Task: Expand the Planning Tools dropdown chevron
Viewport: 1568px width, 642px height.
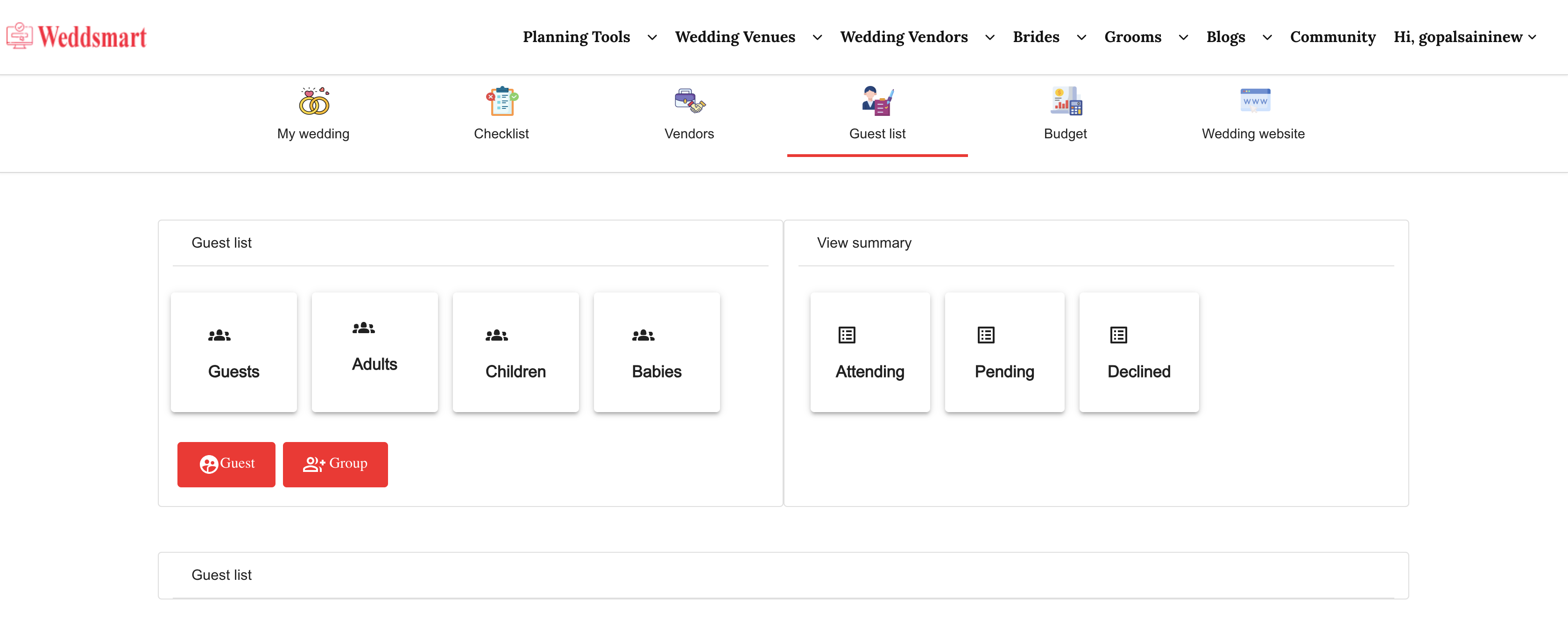Action: [x=652, y=38]
